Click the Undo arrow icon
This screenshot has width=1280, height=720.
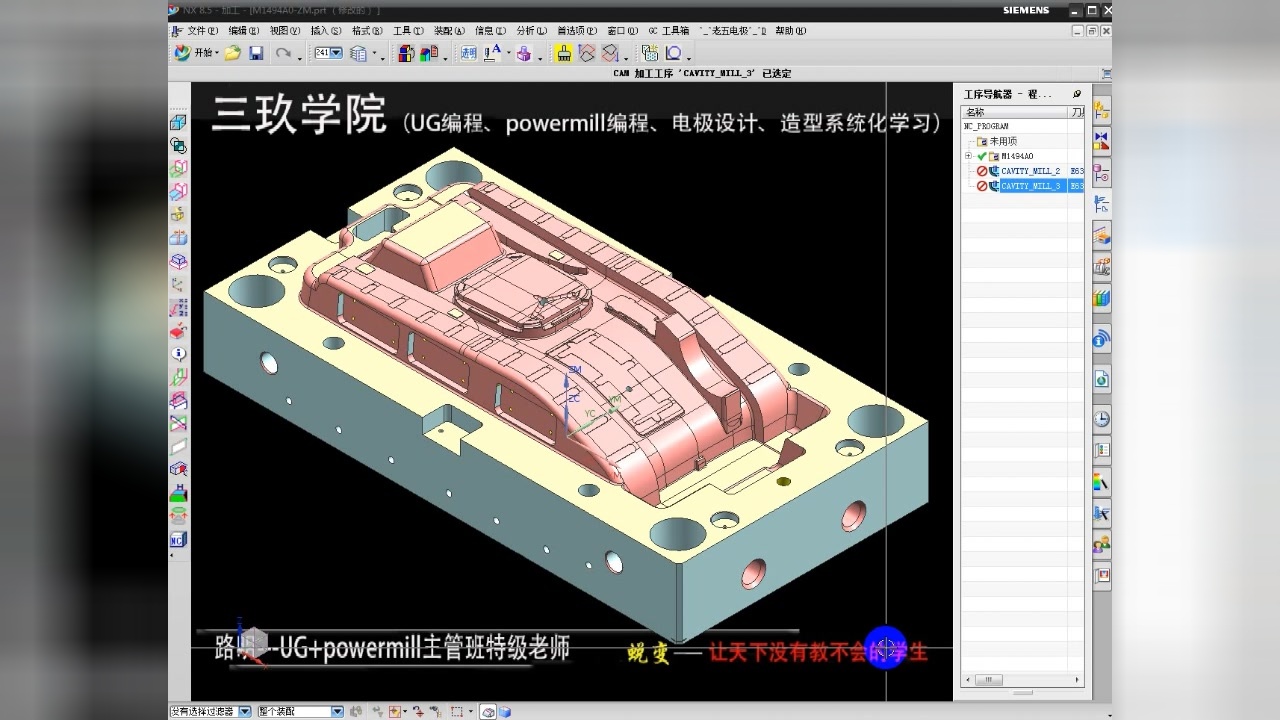point(284,53)
